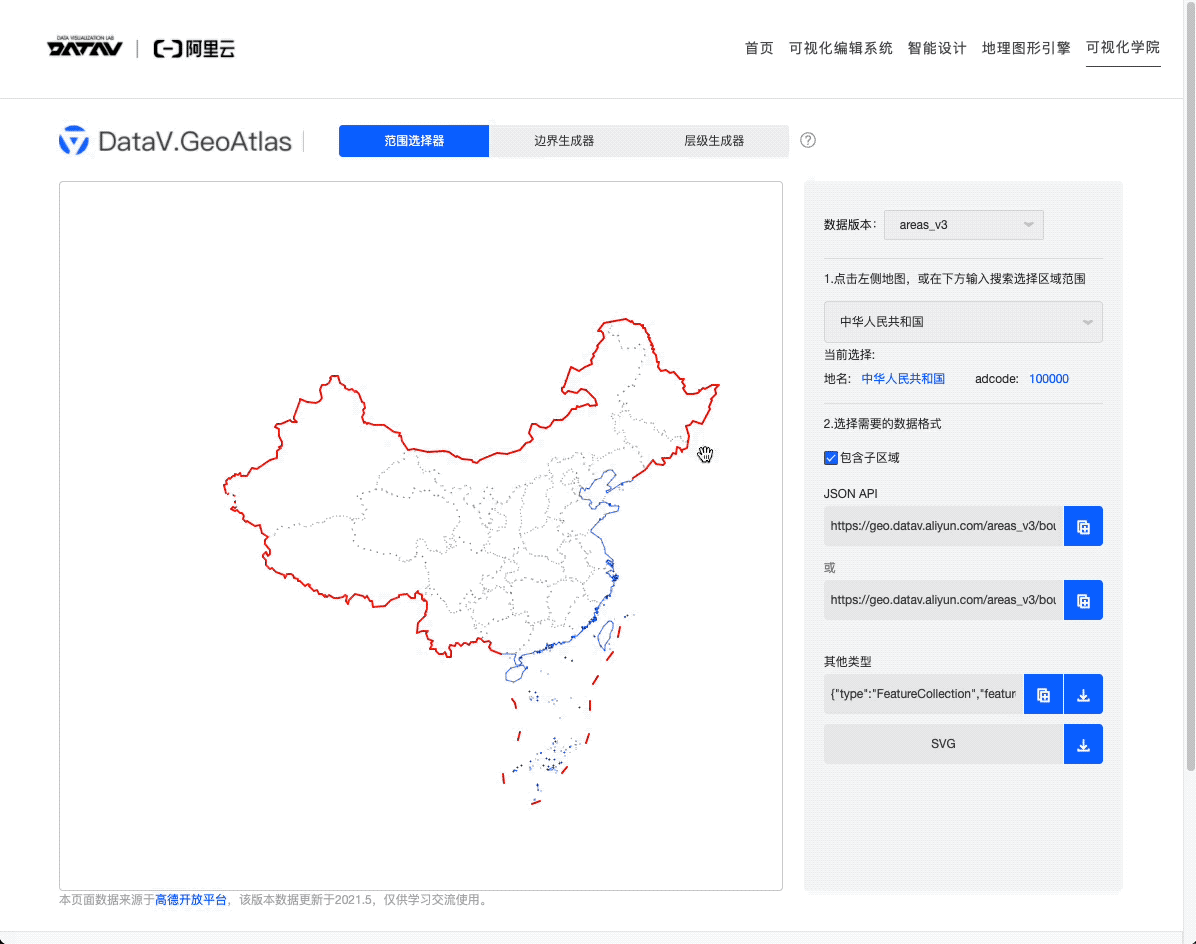
Task: Open 地理图形引擎 in top navigation
Action: click(1026, 48)
